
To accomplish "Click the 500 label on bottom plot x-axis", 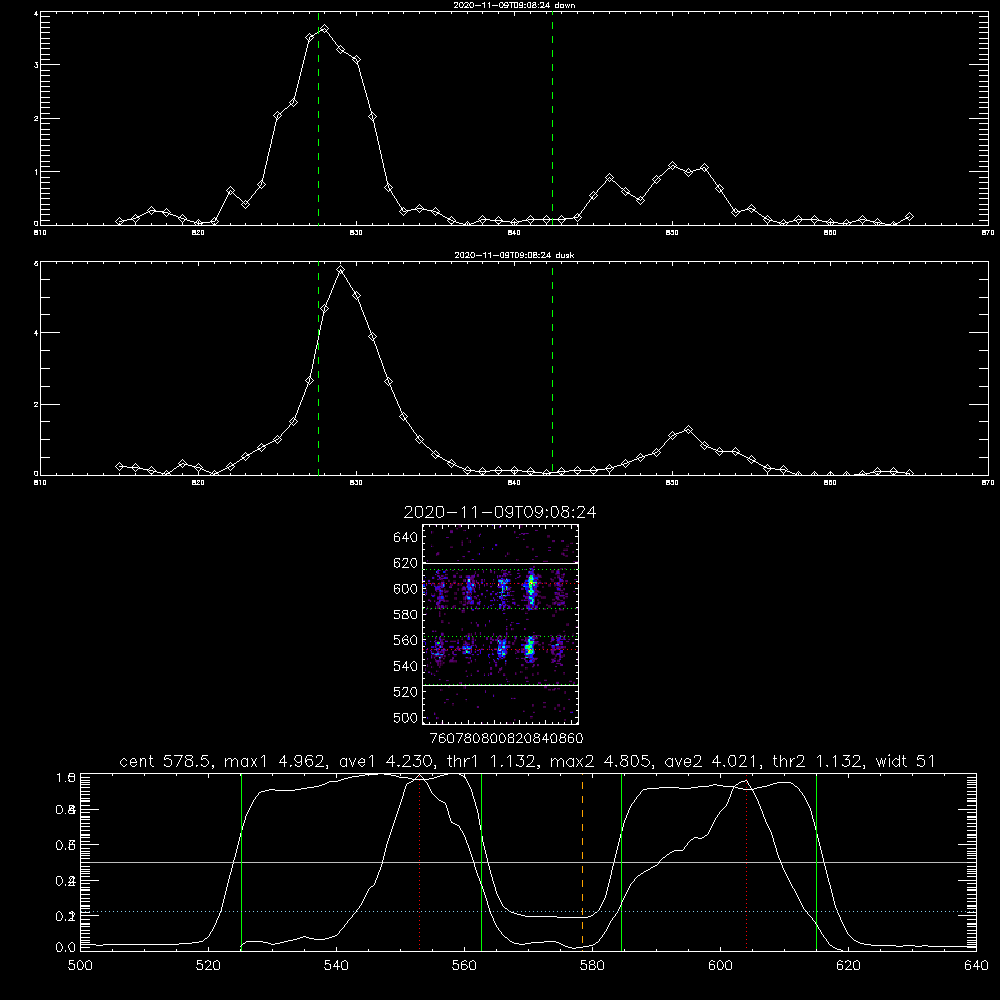I will pos(80,966).
